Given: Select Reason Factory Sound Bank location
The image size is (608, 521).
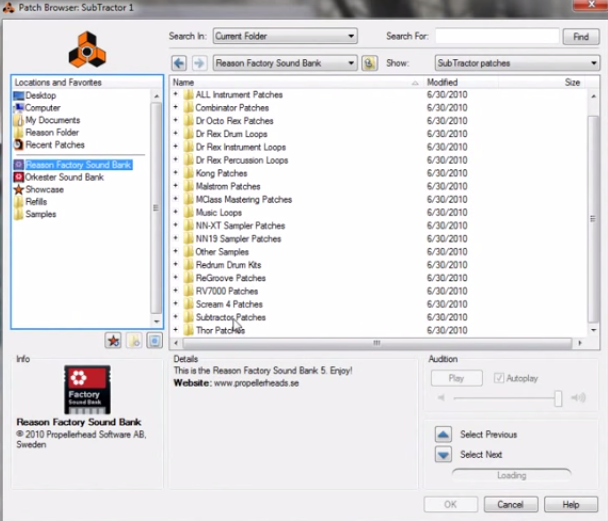Looking at the screenshot, I should click(79, 165).
